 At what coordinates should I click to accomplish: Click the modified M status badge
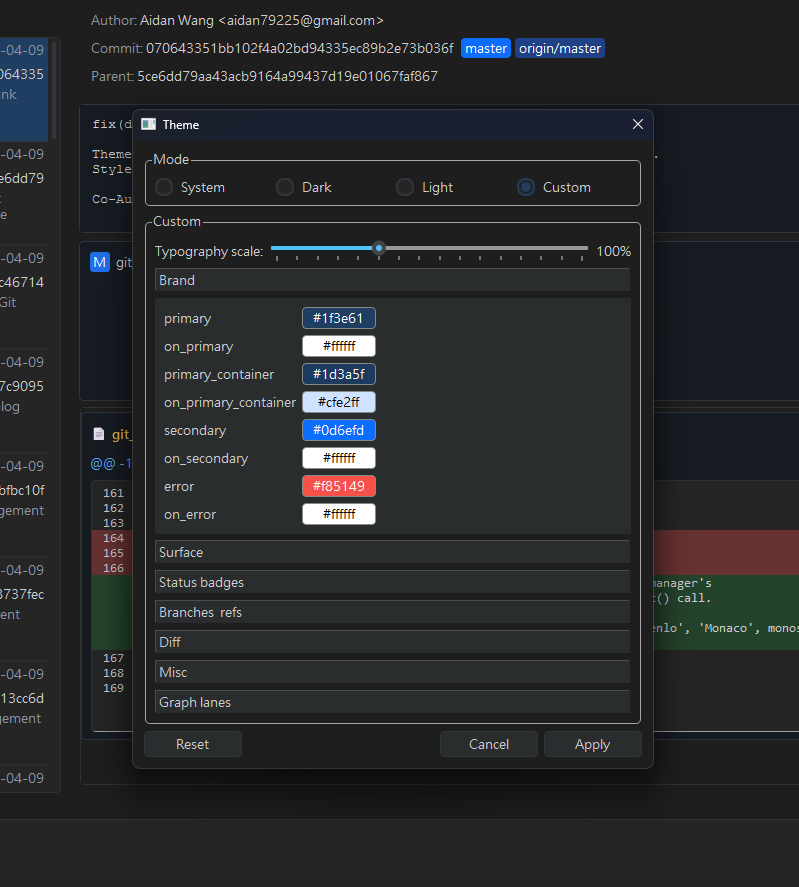(100, 262)
